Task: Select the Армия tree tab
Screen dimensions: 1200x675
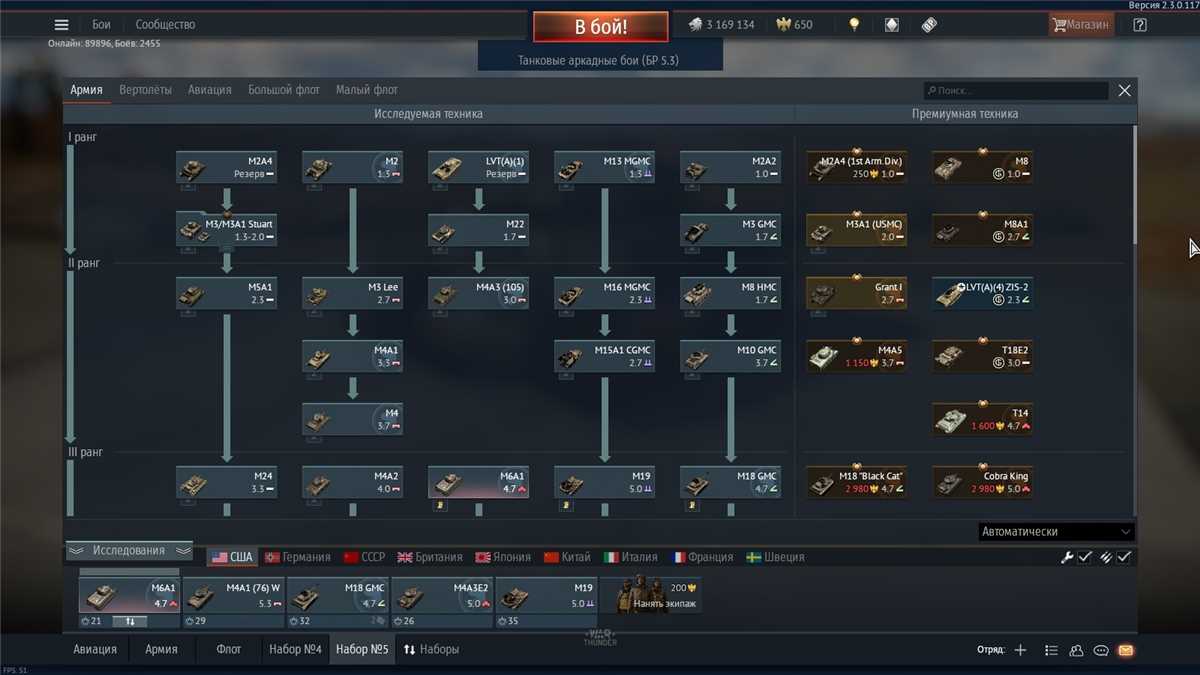Action: click(86, 90)
